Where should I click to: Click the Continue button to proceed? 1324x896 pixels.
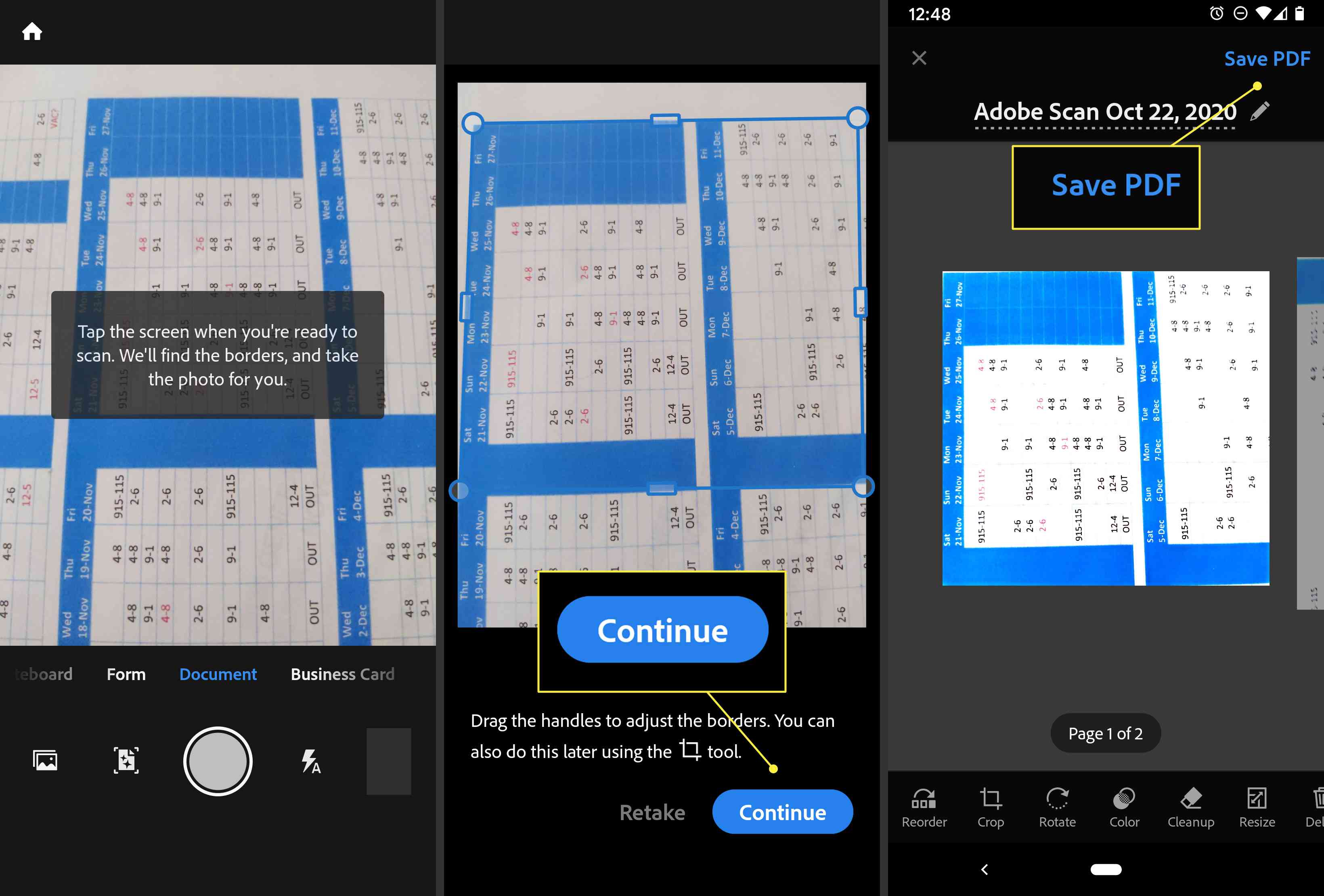coord(663,631)
